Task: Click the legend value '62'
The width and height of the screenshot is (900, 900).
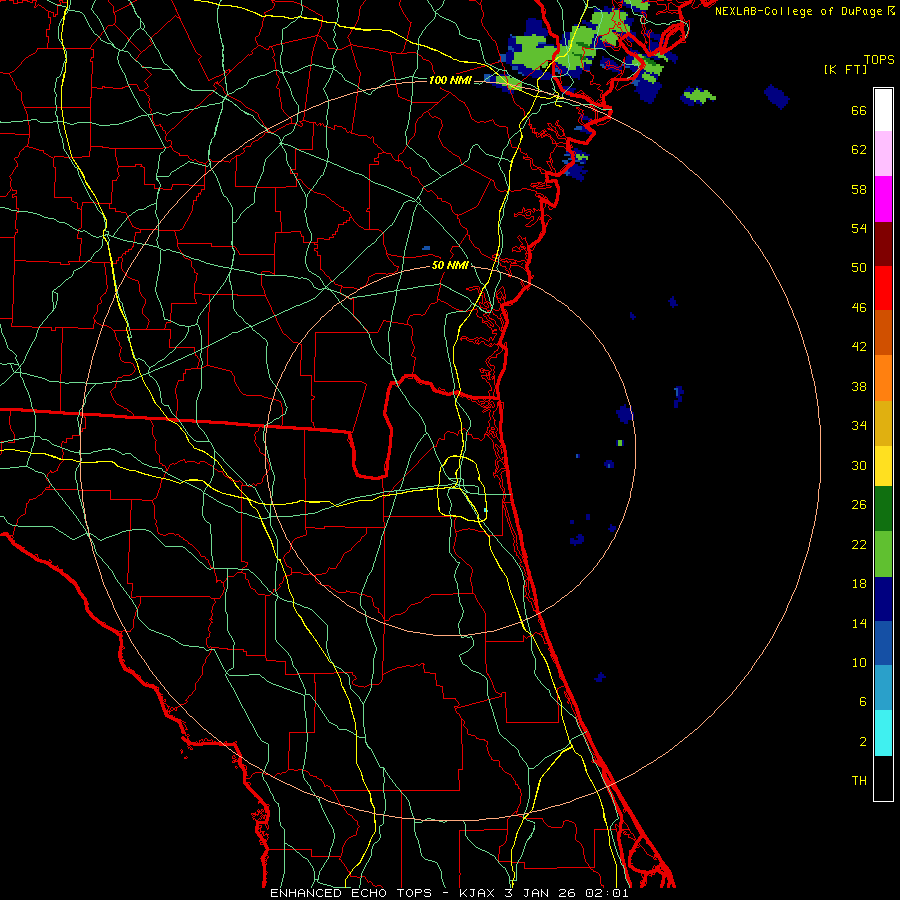Action: click(859, 150)
